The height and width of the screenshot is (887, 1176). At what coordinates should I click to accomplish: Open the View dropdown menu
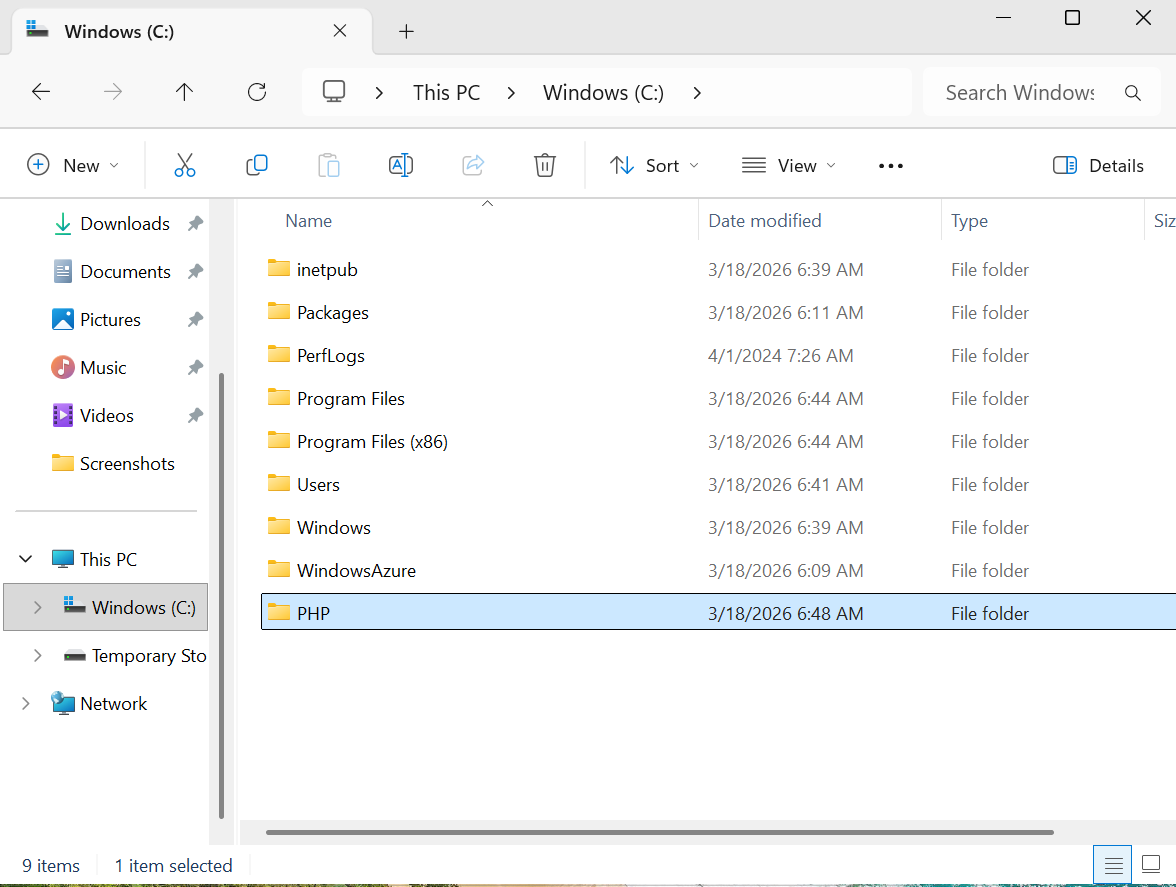point(788,166)
